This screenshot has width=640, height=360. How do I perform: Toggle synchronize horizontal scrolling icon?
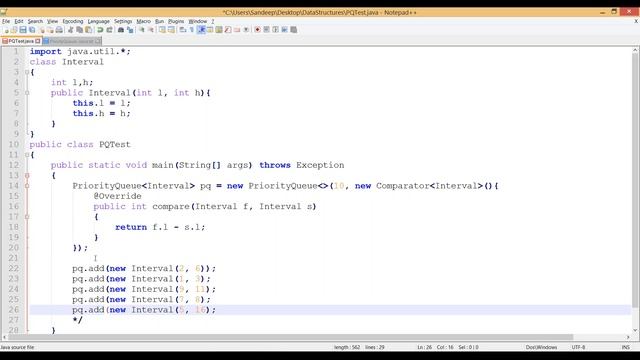click(171, 30)
